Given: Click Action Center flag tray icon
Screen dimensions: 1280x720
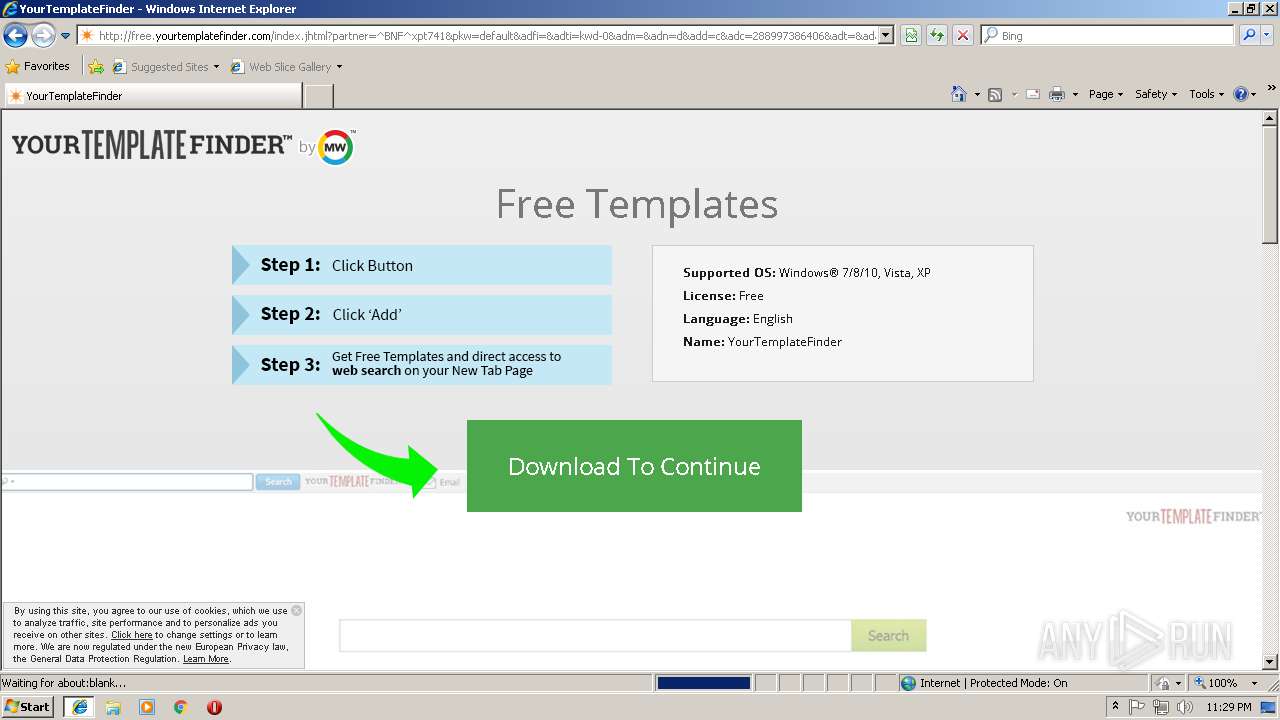Looking at the screenshot, I should (1138, 707).
